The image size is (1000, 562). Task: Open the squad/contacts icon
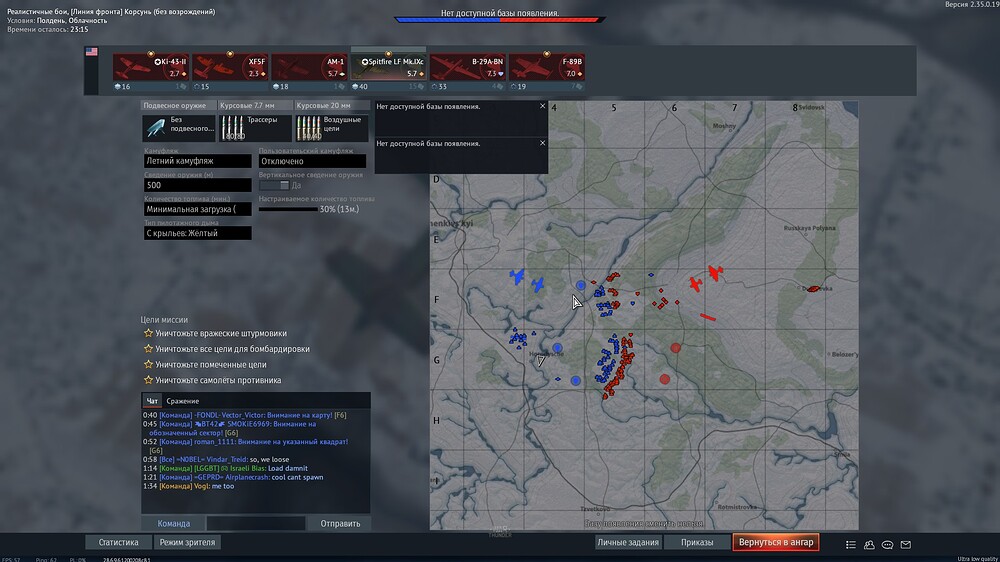tap(869, 545)
